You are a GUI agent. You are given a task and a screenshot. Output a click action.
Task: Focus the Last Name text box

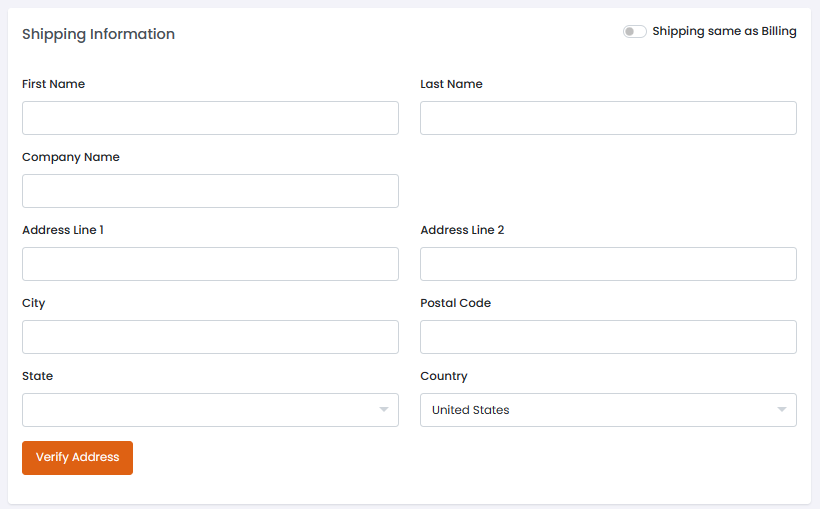point(608,118)
